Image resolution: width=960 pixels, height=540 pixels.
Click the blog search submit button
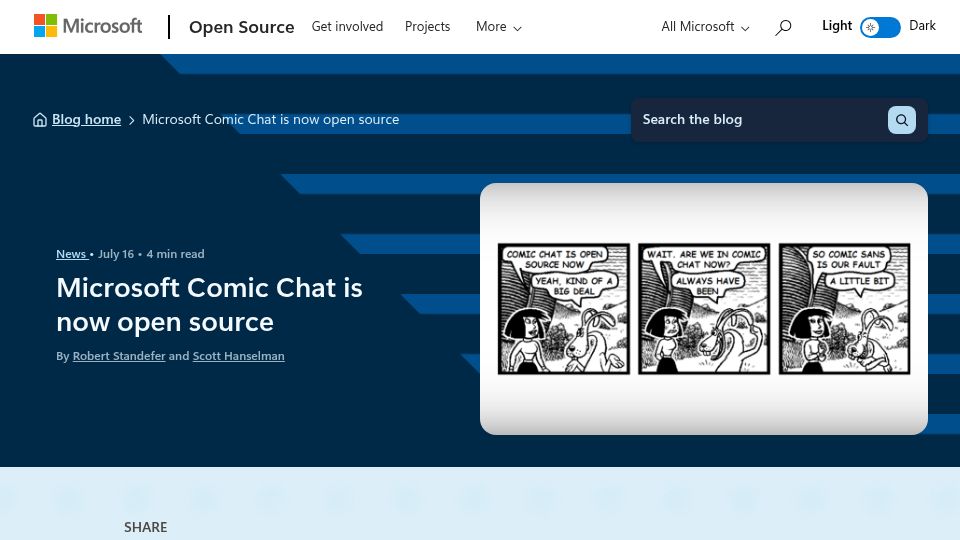902,120
